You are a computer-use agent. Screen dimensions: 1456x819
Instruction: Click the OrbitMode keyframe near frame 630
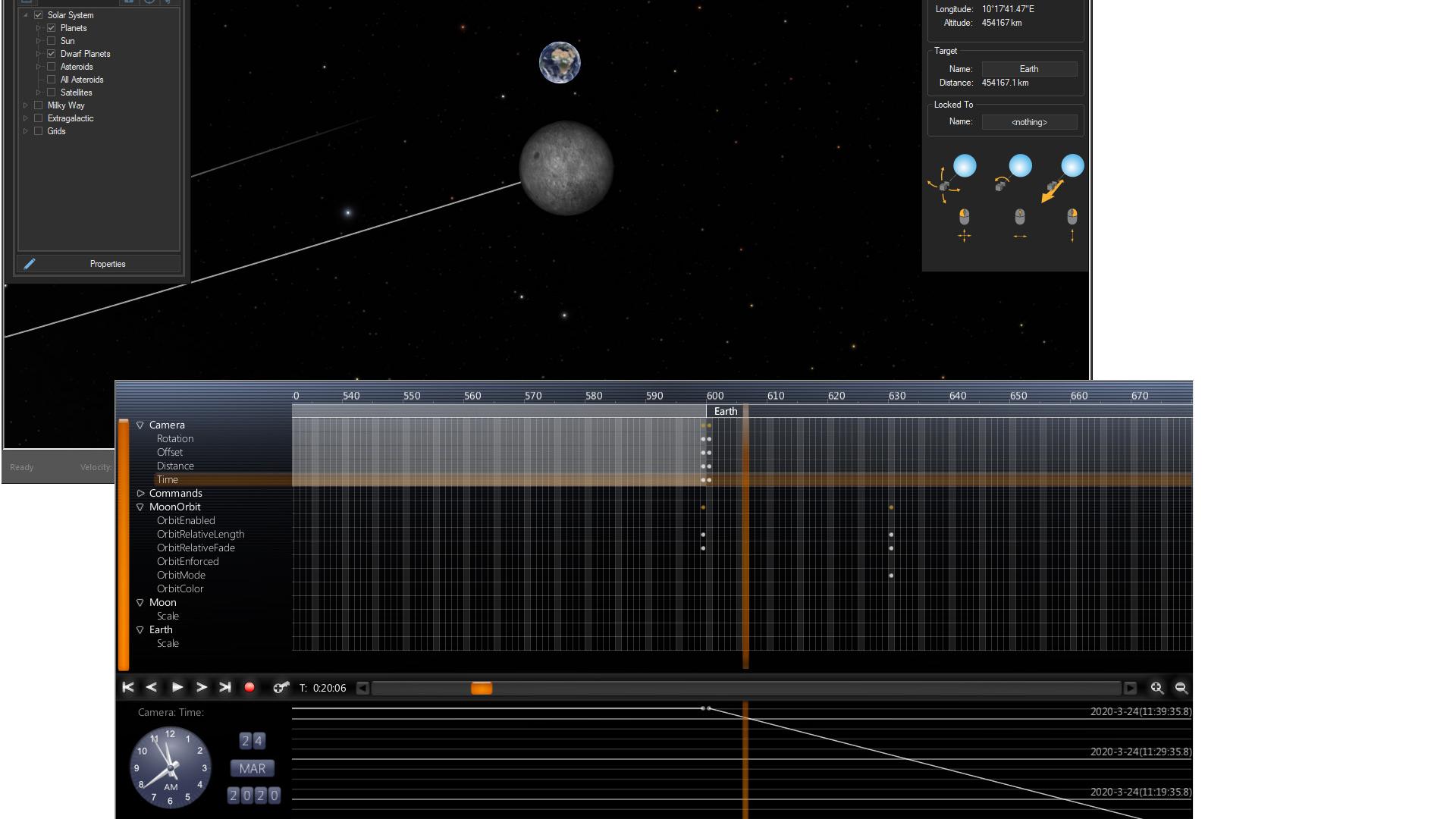(891, 576)
